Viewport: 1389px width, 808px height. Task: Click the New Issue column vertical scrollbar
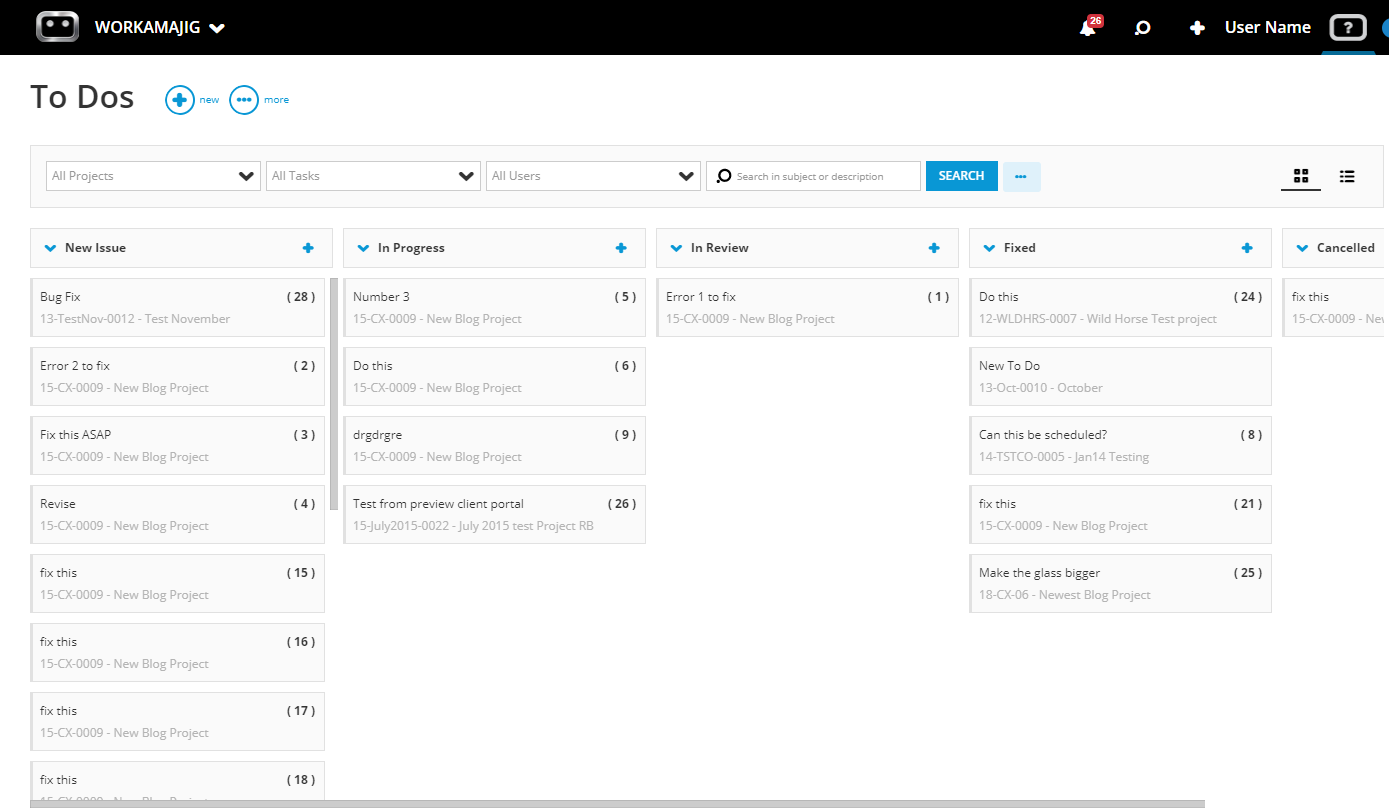334,394
